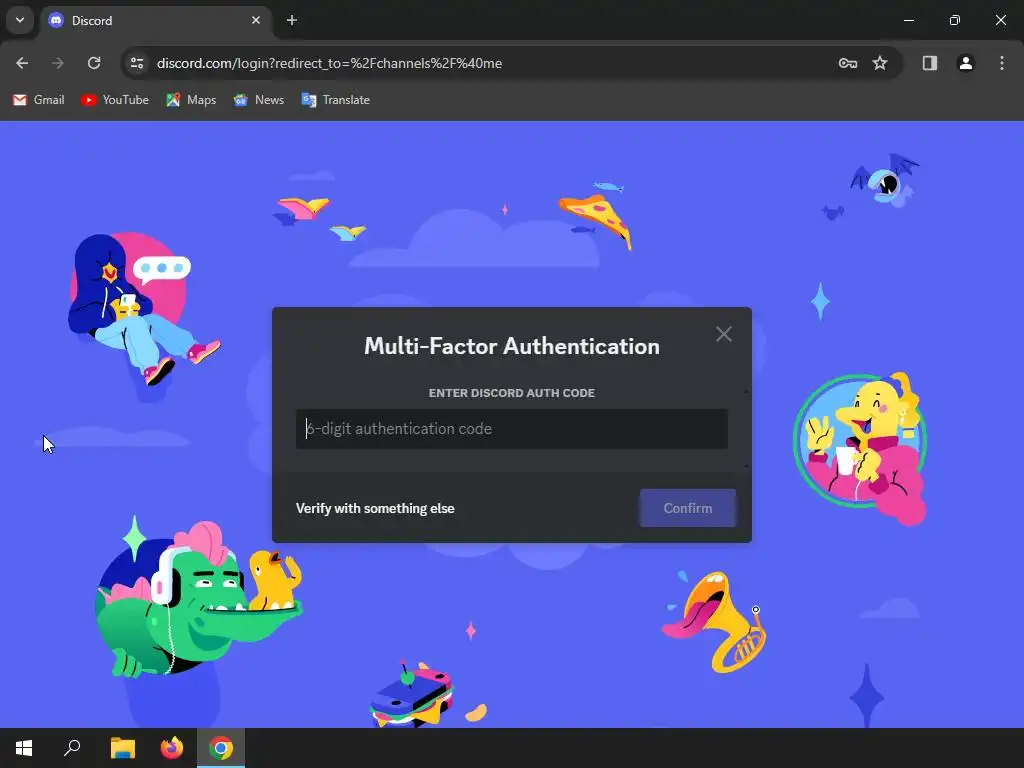1024x768 pixels.
Task: Launch File Explorer from taskbar
Action: click(x=122, y=748)
